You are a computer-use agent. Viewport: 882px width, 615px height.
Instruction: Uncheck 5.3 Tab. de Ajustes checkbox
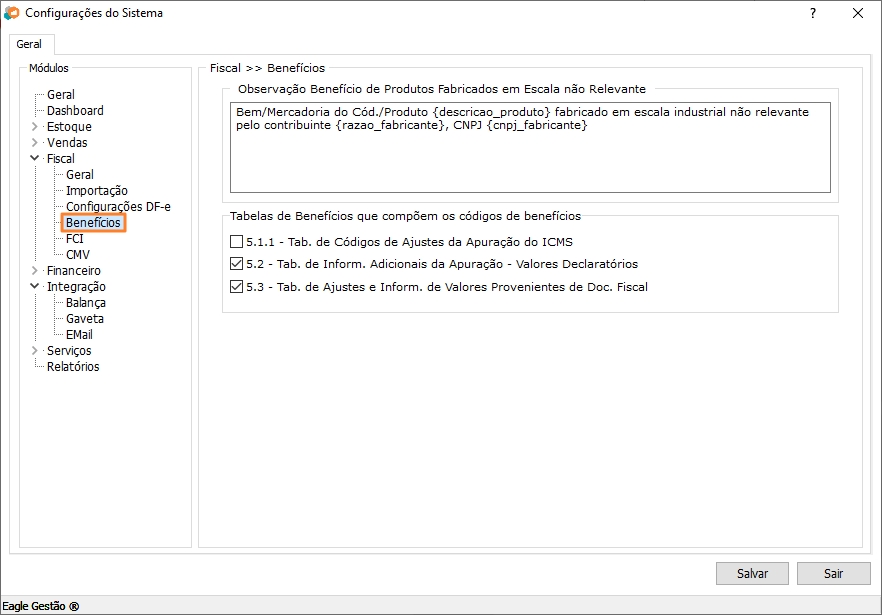(236, 288)
